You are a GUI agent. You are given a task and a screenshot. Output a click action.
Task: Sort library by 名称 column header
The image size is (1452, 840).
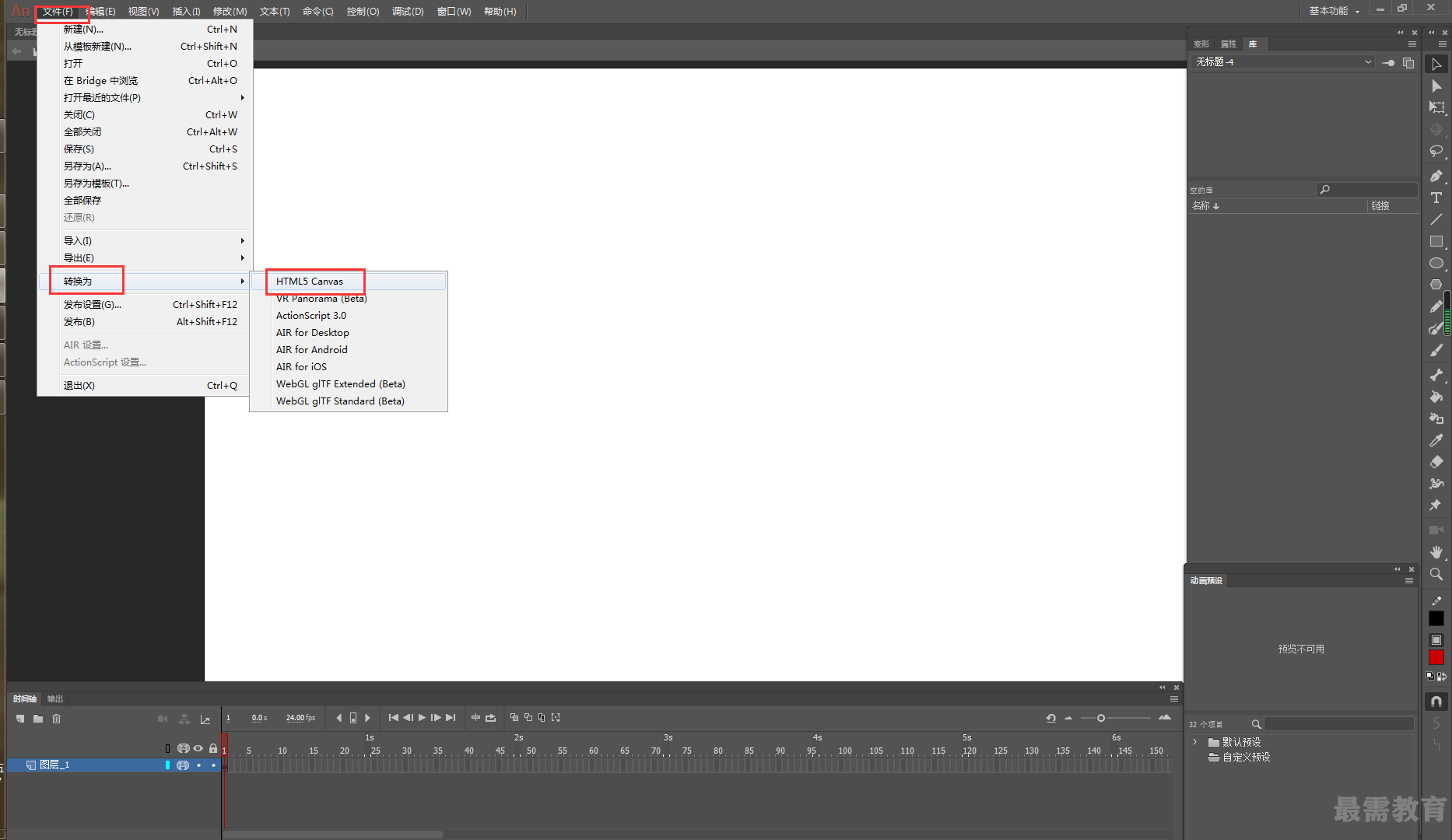click(1206, 205)
